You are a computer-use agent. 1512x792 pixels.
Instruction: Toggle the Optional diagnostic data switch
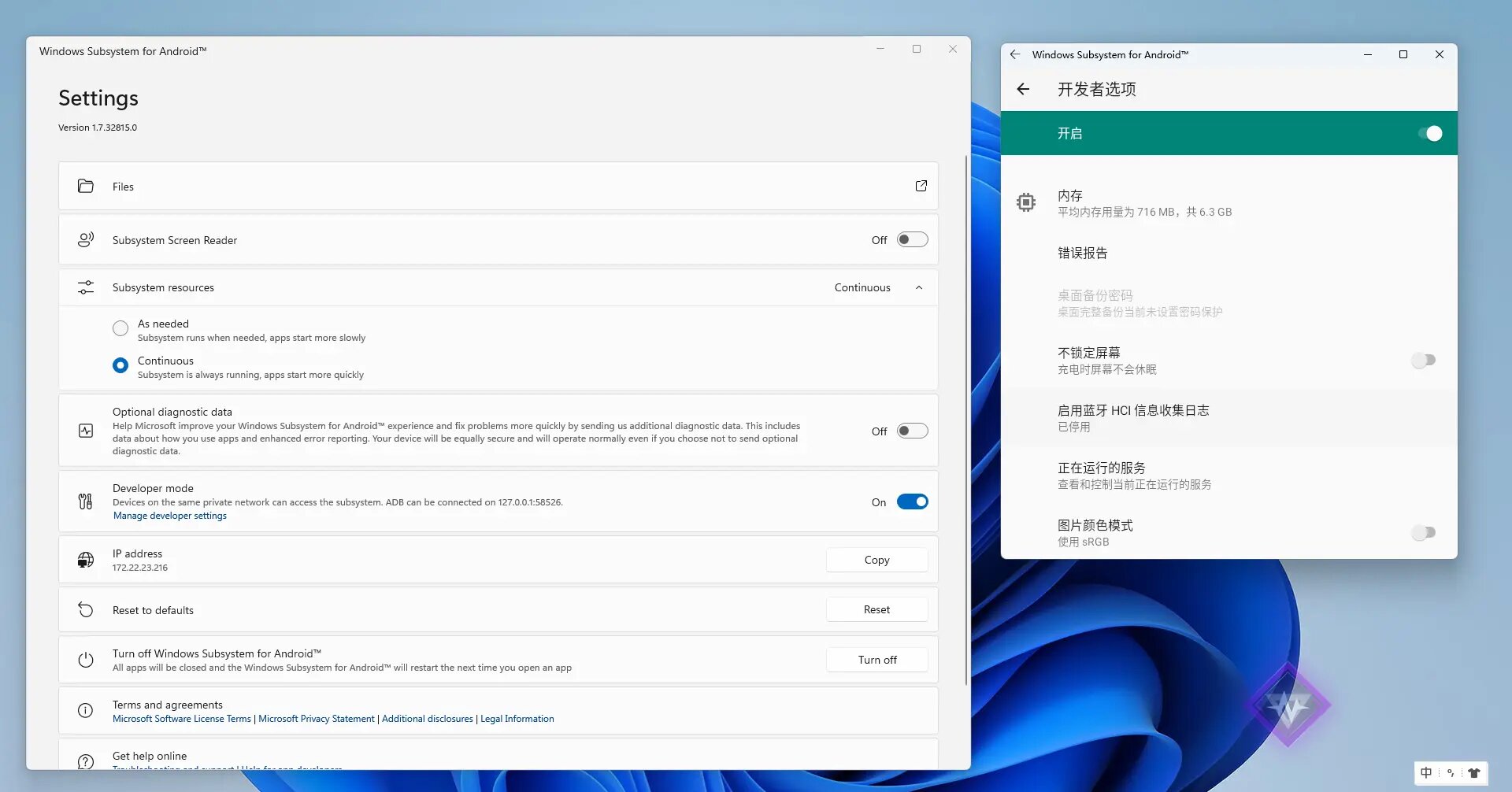click(x=912, y=431)
